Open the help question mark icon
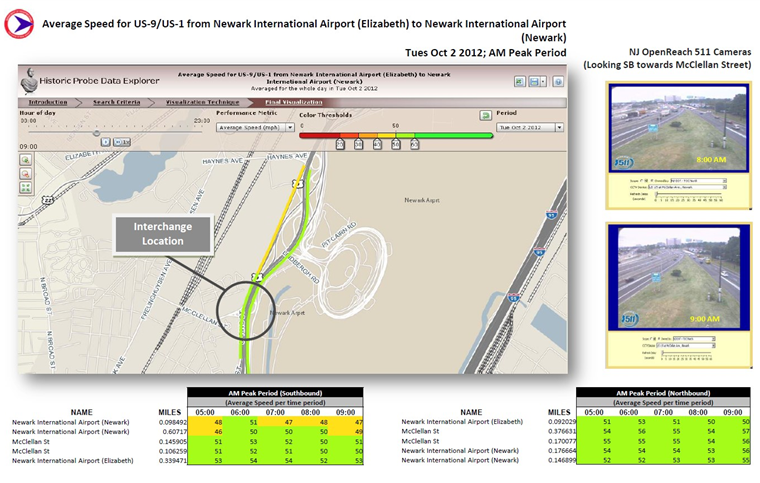760x483 pixels. pyautogui.click(x=557, y=81)
